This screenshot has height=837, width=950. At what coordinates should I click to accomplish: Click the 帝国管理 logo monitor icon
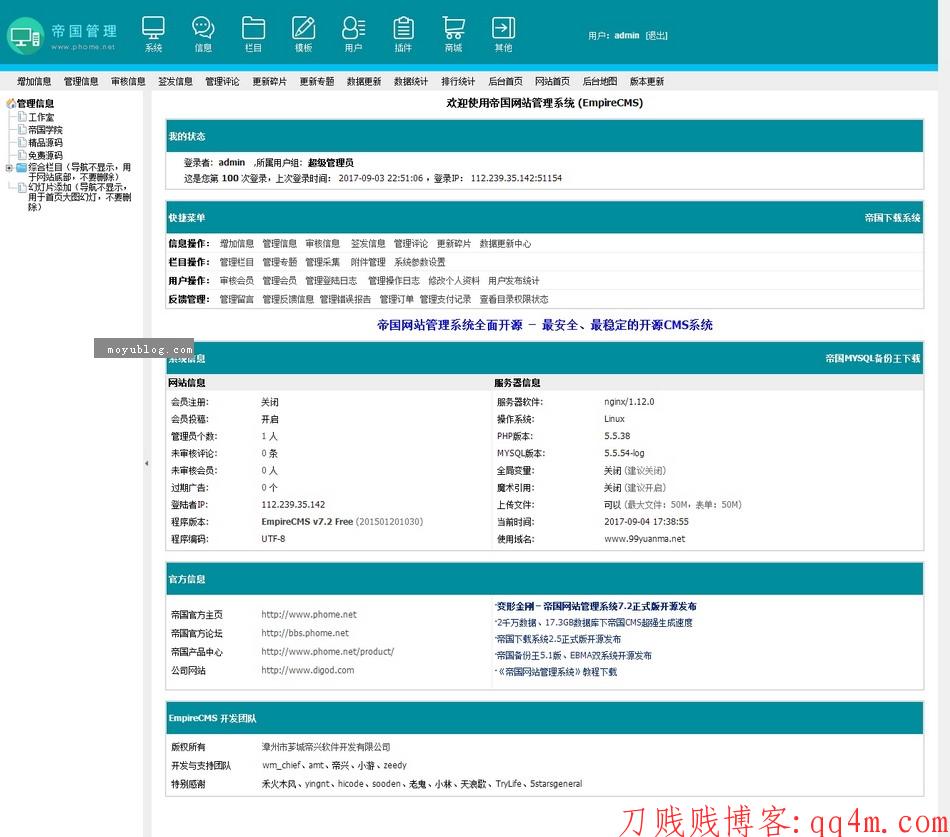point(25,36)
